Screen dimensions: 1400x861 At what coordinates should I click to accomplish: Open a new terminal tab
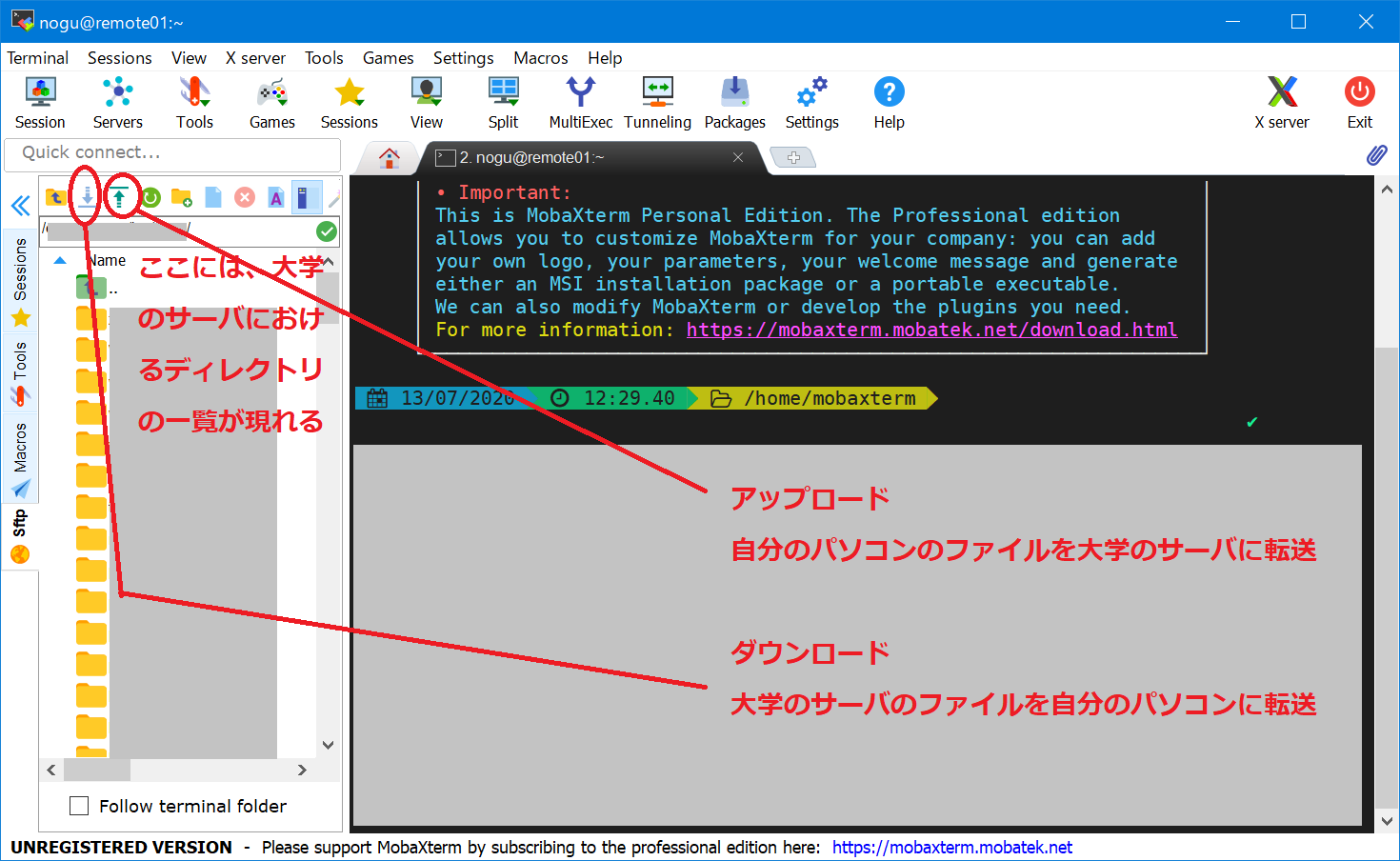click(793, 157)
